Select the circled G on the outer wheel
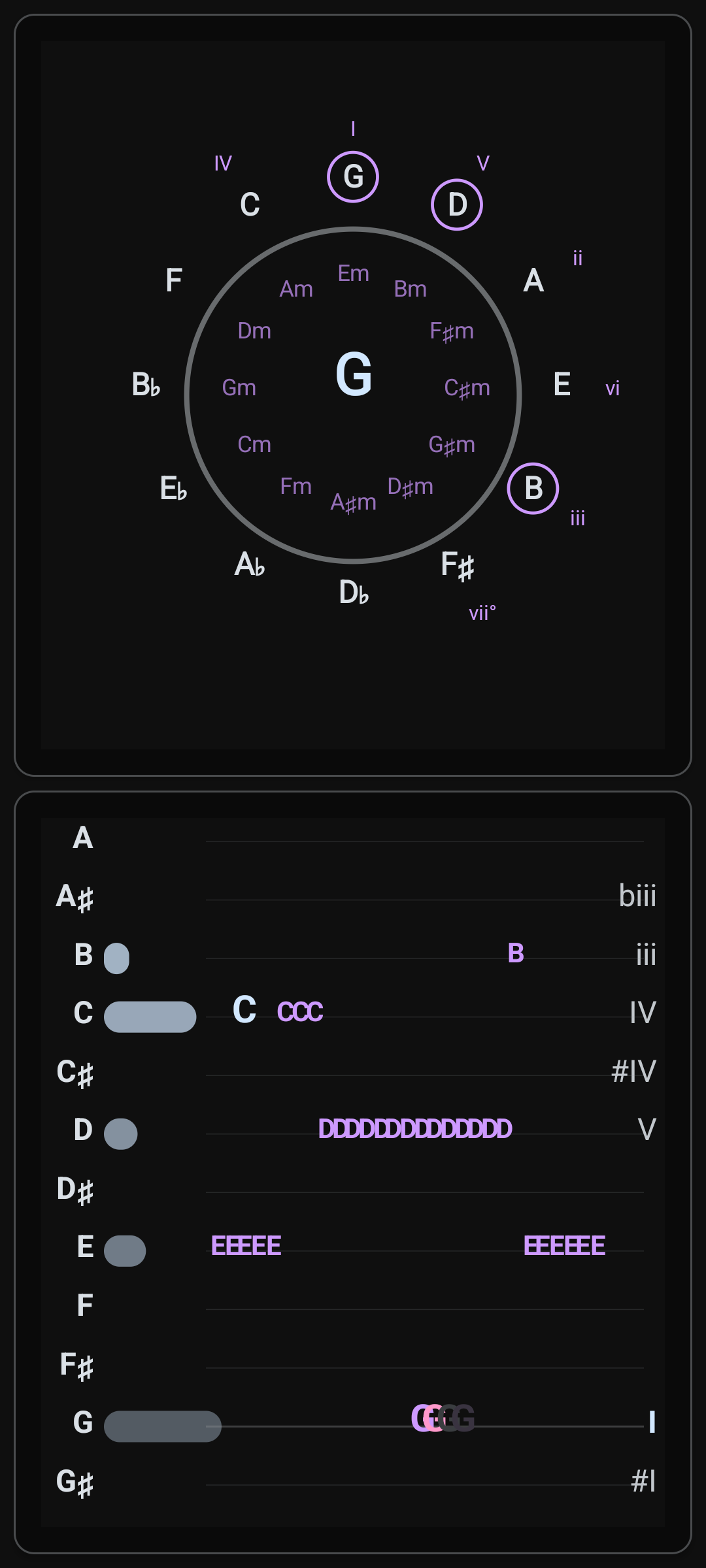The height and width of the screenshot is (1568, 706). [353, 177]
